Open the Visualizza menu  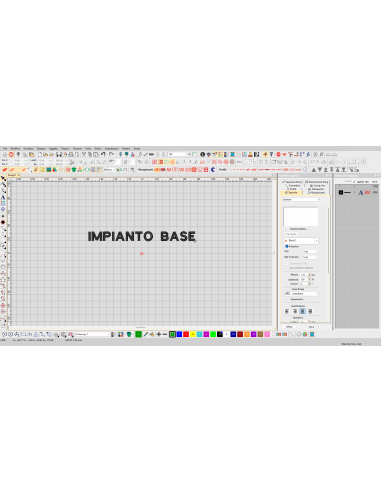tap(28, 148)
